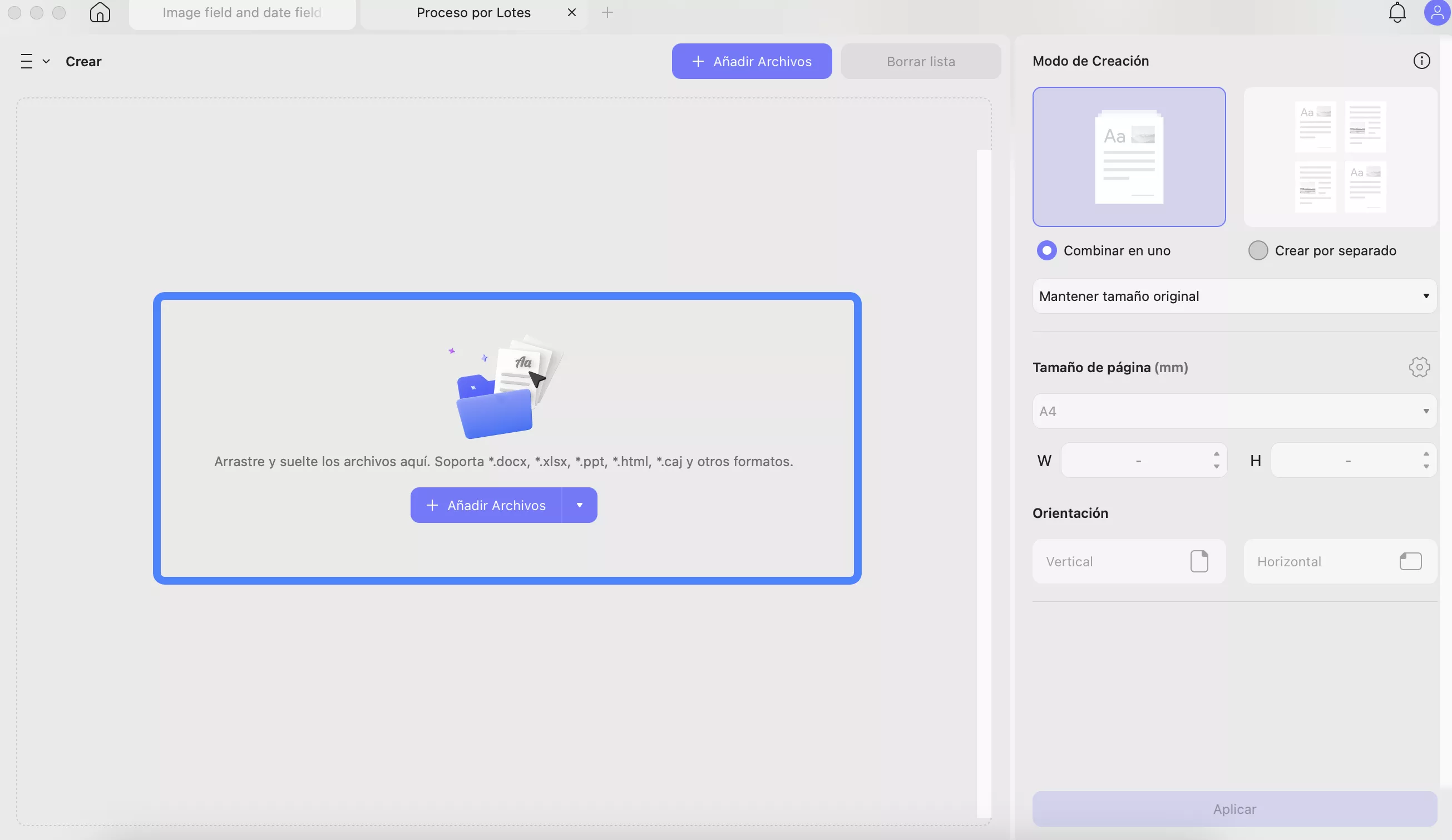Click the hamburger menu icon beside Crear
Viewport: 1452px width, 840px height.
click(x=27, y=61)
